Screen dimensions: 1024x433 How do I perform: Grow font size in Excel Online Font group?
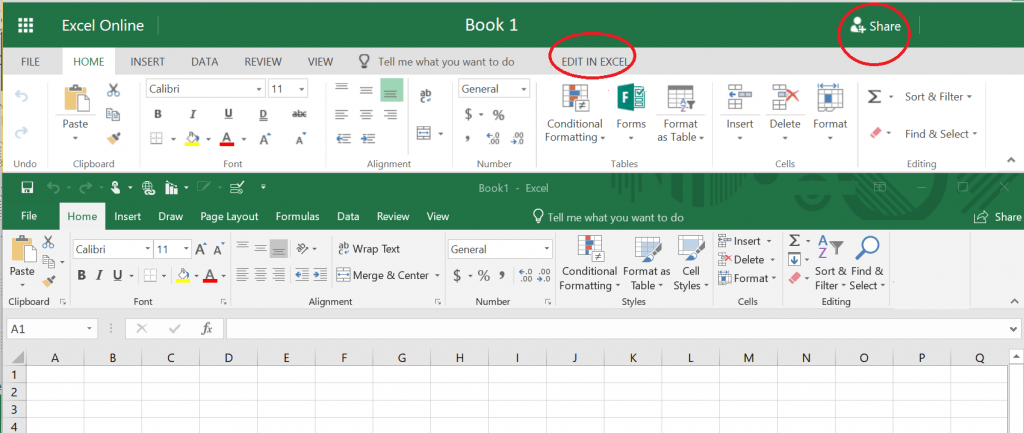point(266,138)
